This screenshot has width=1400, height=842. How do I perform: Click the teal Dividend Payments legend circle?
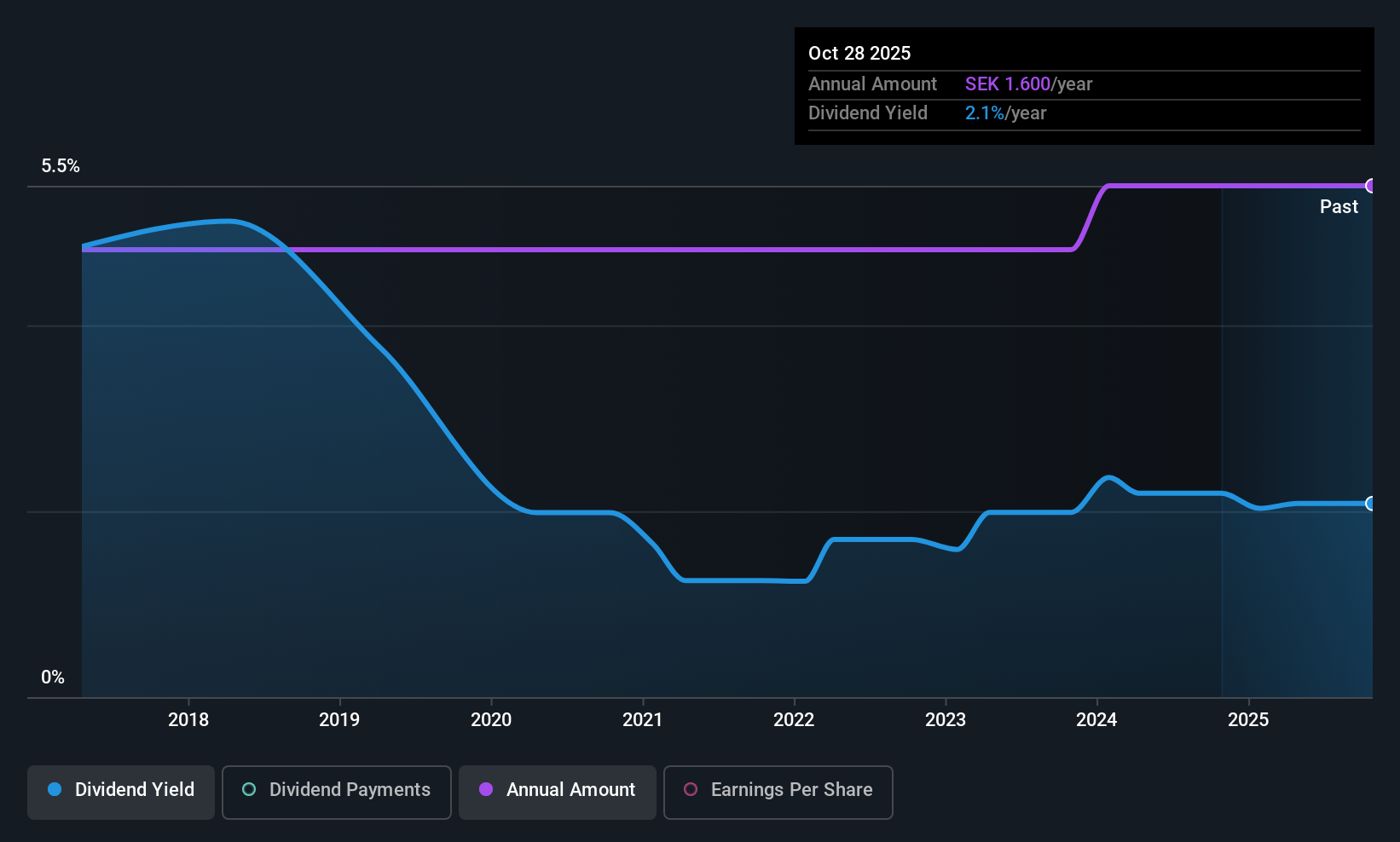[x=249, y=790]
